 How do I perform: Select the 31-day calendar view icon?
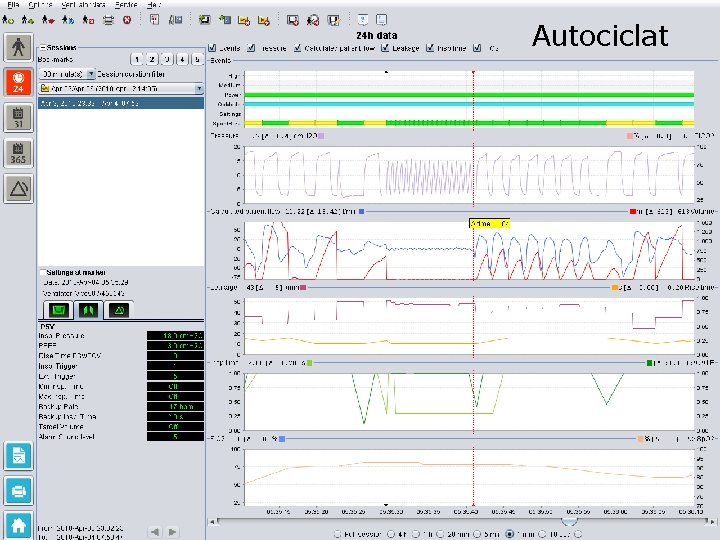pyautogui.click(x=17, y=118)
